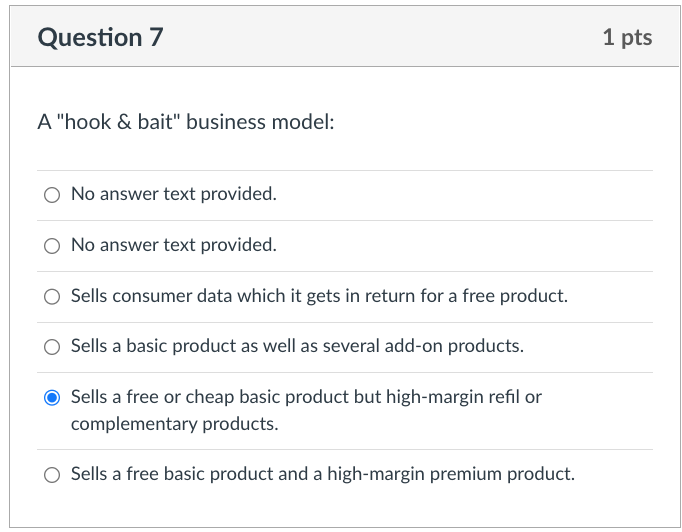682x532 pixels.
Task: Select the radio for high-margin premium product
Action: (52, 475)
